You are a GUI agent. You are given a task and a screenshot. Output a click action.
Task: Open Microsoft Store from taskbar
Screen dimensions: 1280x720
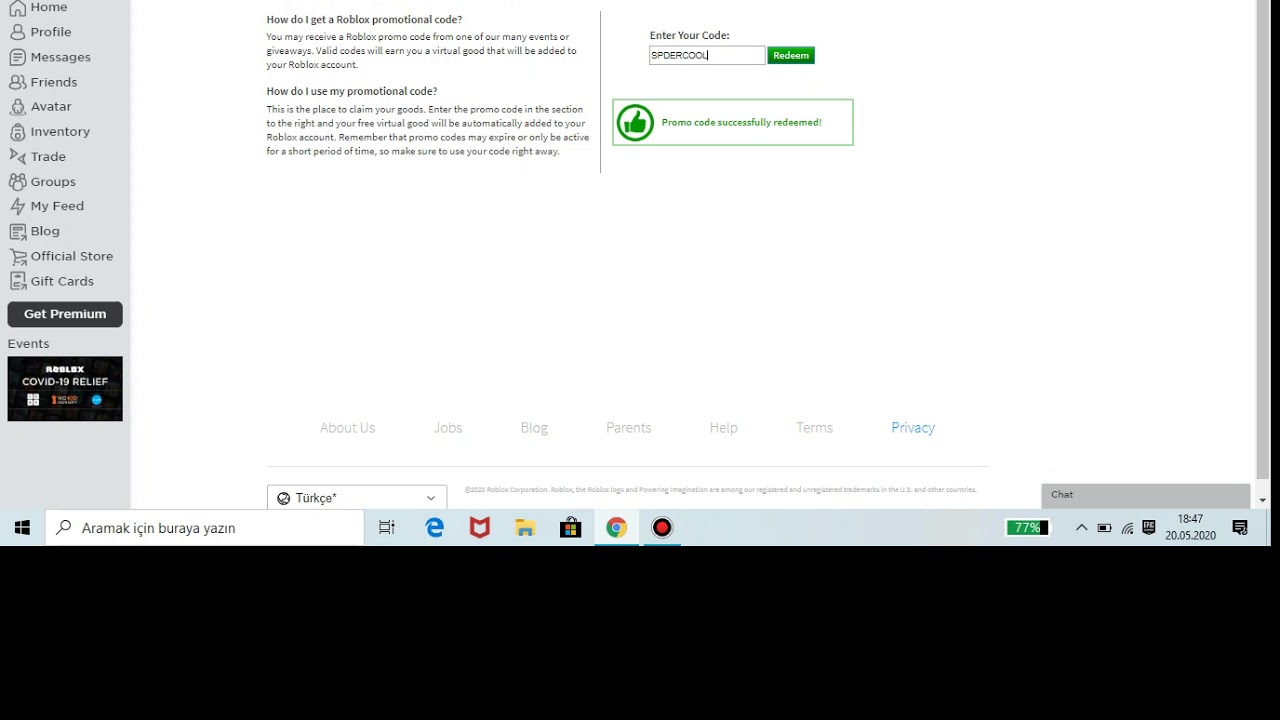pyautogui.click(x=571, y=528)
